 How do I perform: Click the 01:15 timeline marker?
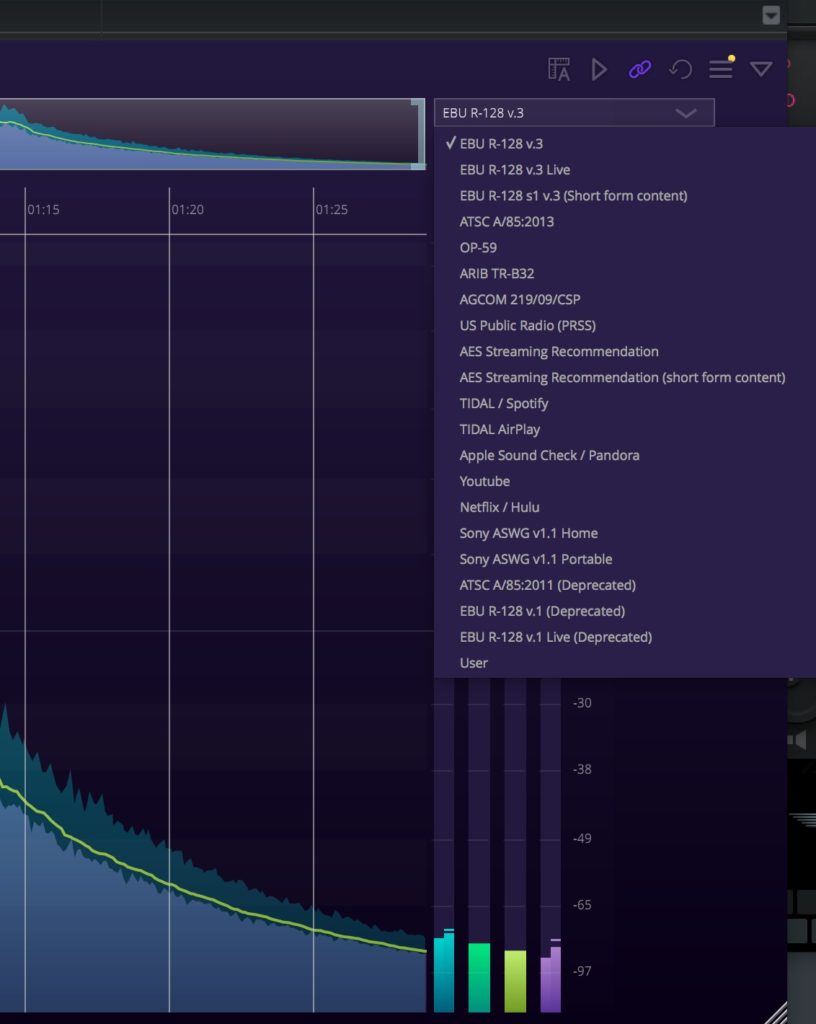point(43,210)
